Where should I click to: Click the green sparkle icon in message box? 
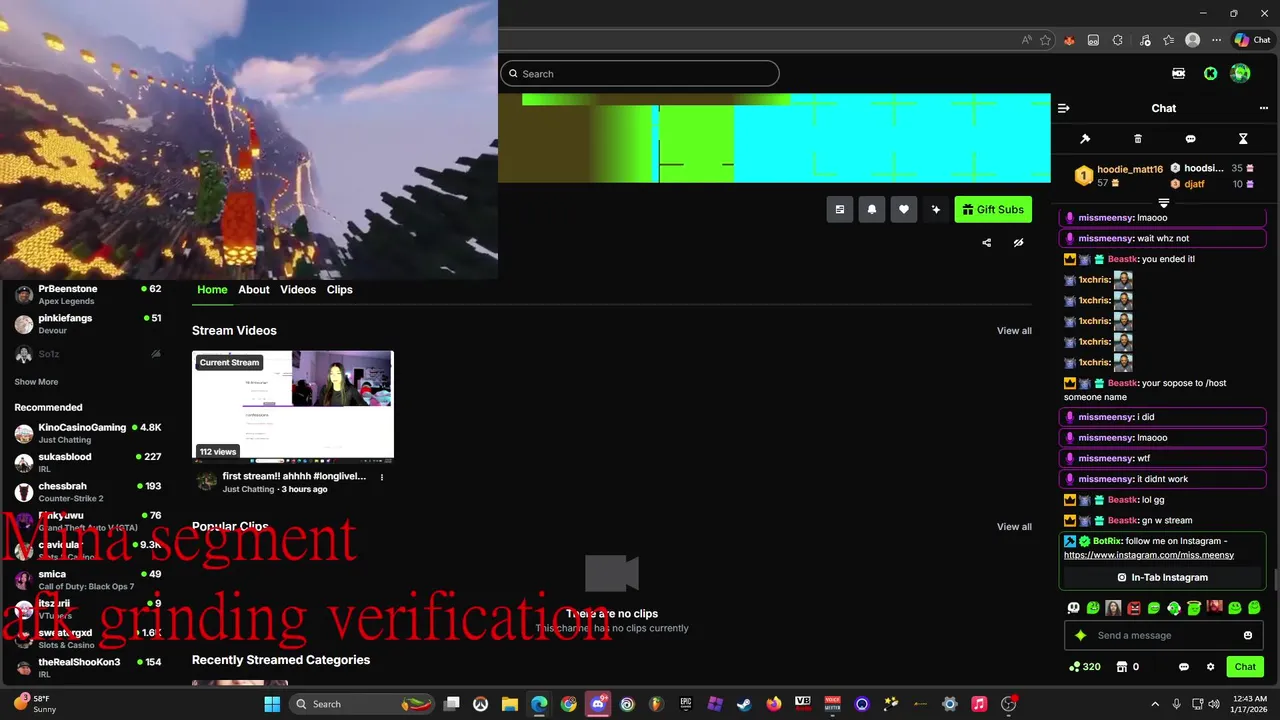pos(1080,635)
